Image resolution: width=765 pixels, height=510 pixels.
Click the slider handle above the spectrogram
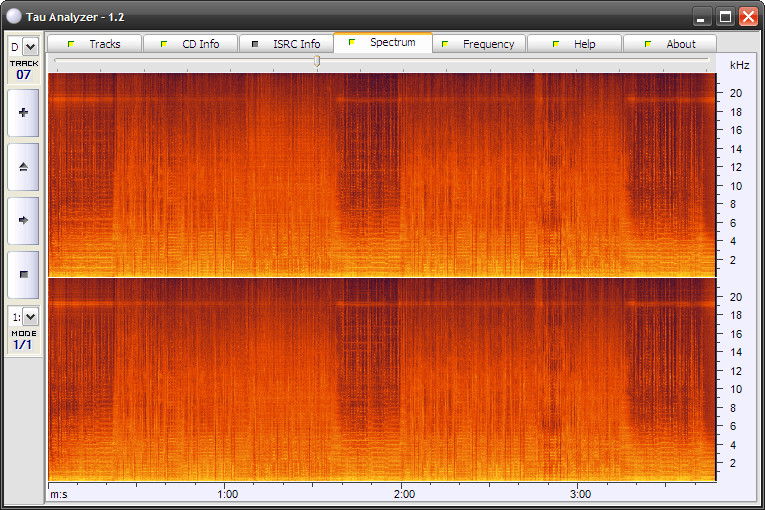point(317,61)
